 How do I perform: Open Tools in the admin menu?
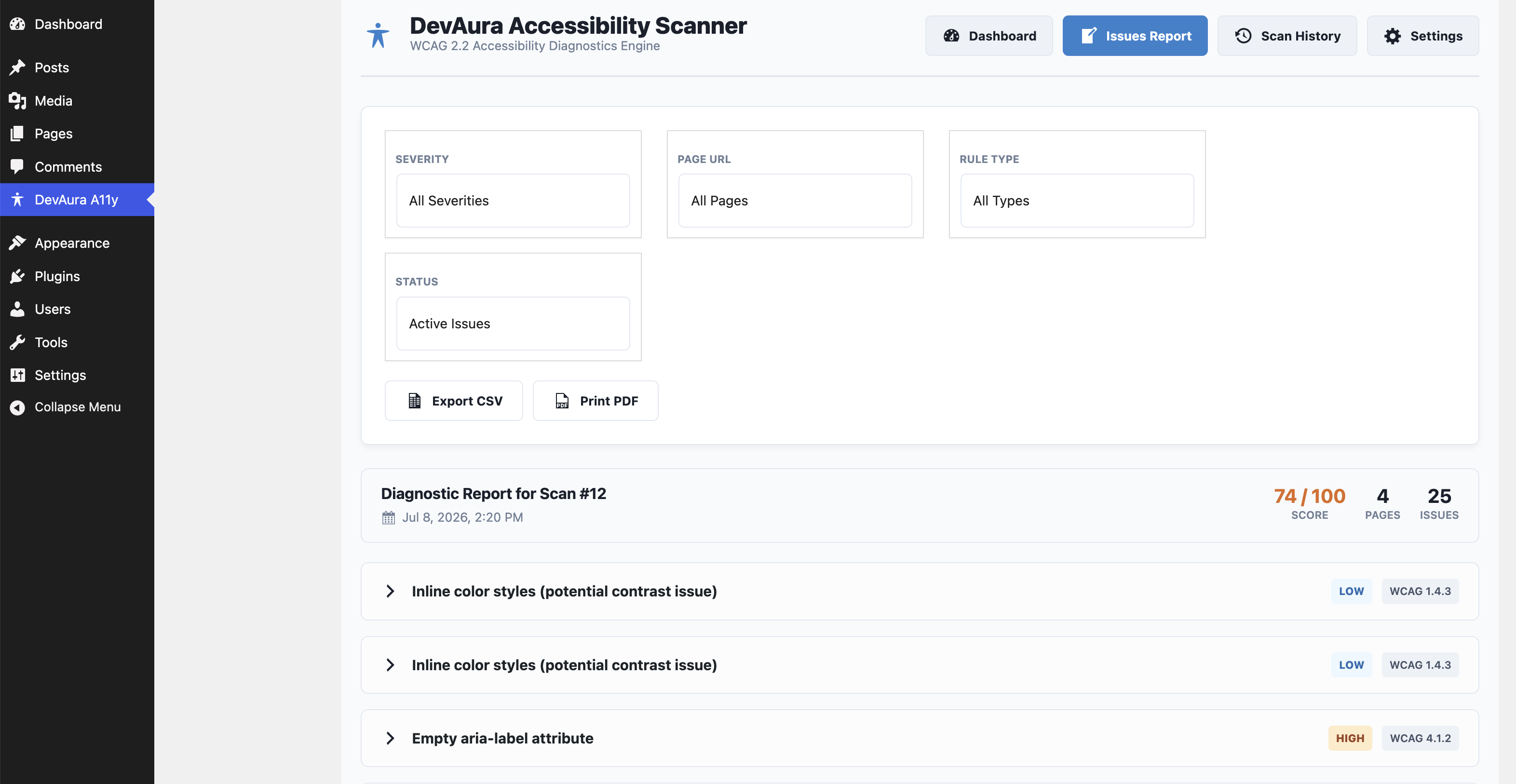pyautogui.click(x=77, y=342)
